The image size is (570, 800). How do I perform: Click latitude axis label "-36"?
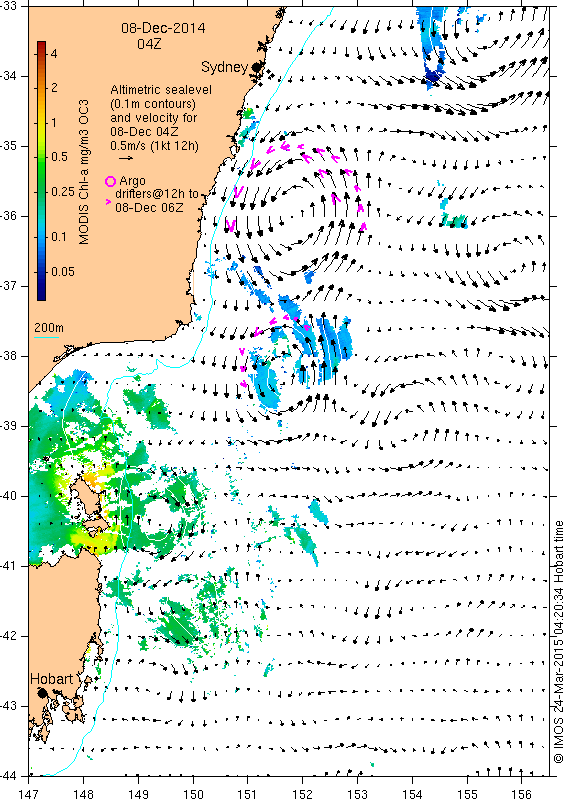pos(8,216)
